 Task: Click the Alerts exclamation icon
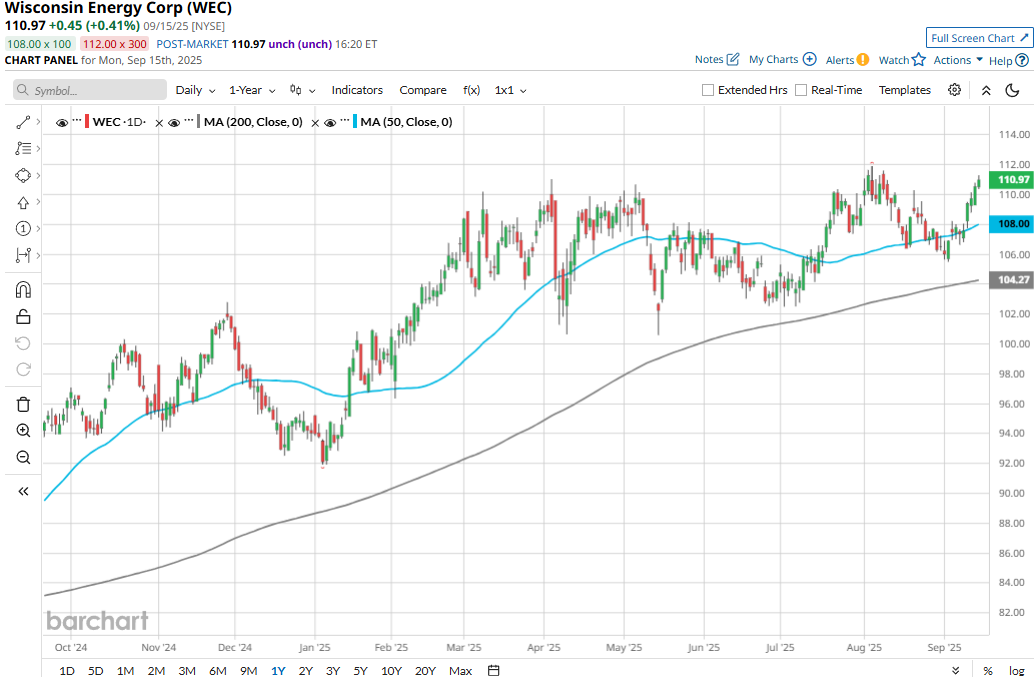(x=863, y=60)
